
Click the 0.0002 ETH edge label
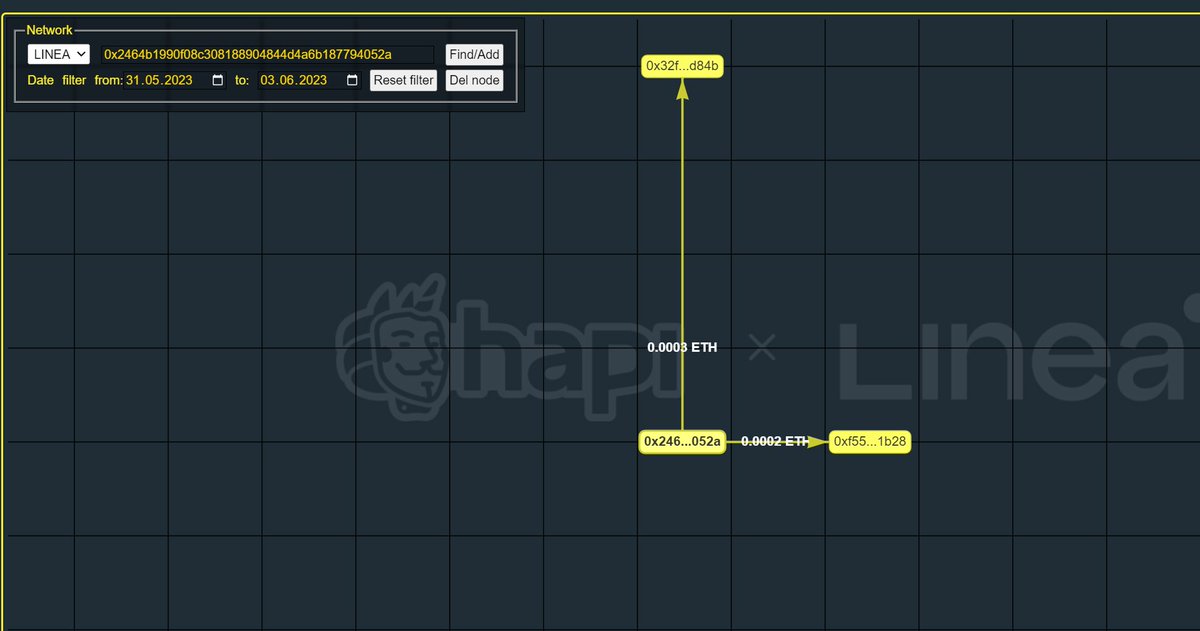[x=775, y=441]
